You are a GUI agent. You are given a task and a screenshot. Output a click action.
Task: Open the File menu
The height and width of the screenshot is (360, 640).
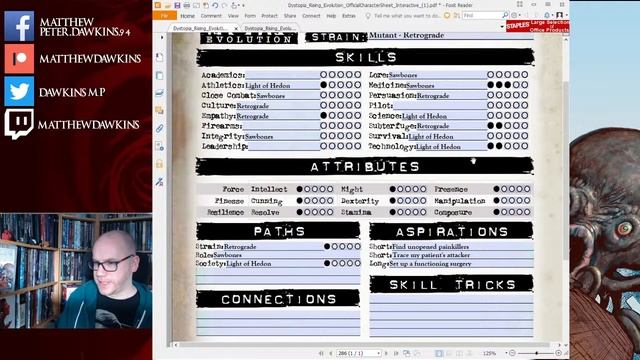(164, 16)
